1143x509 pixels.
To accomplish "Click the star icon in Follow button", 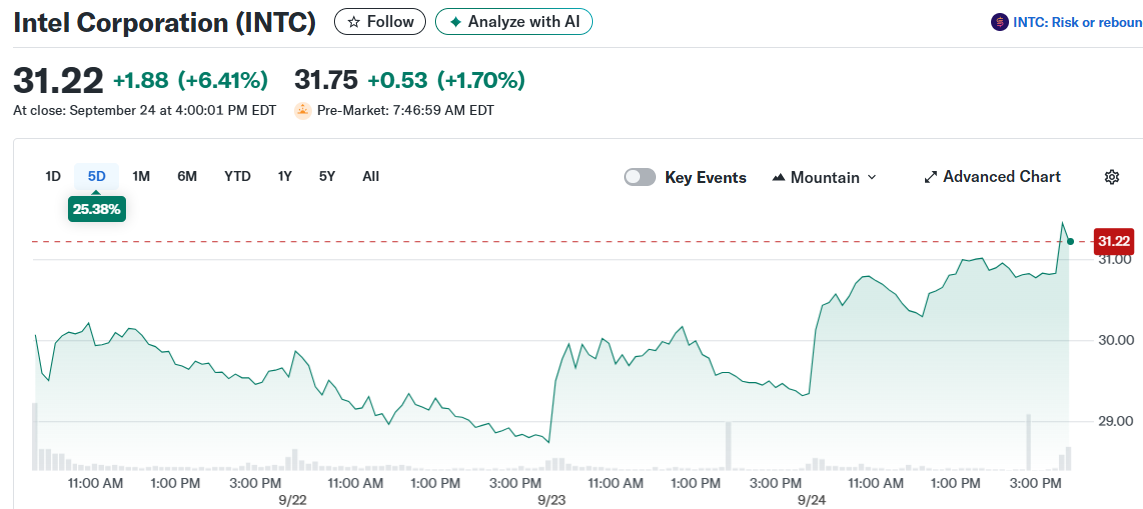I will pyautogui.click(x=354, y=22).
